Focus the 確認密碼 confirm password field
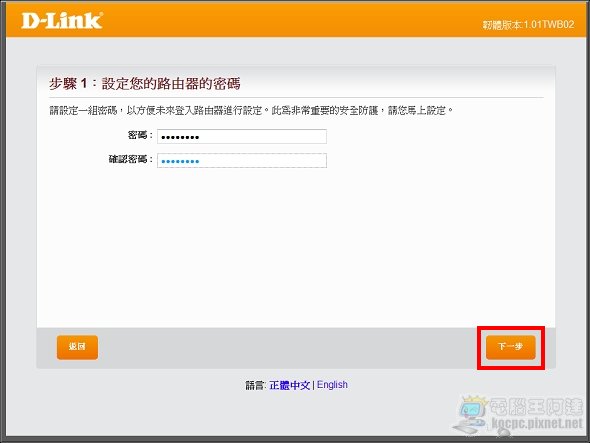 pos(242,160)
